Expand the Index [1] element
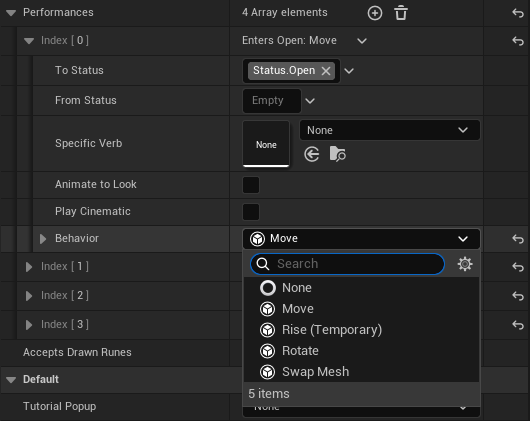Image resolution: width=530 pixels, height=421 pixels. [x=29, y=267]
